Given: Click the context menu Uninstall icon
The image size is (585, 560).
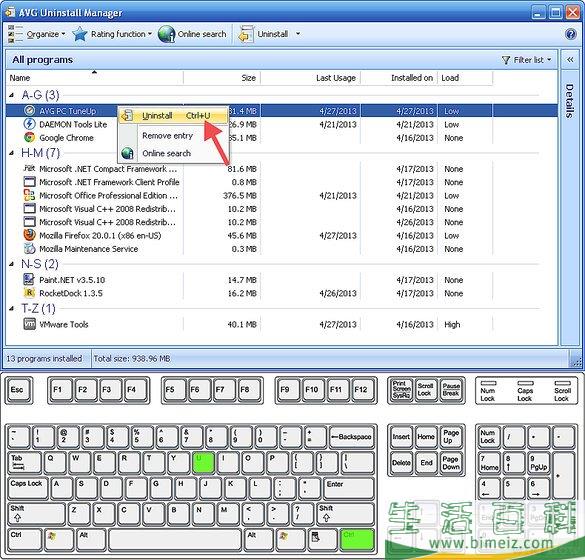Looking at the screenshot, I should click(127, 116).
